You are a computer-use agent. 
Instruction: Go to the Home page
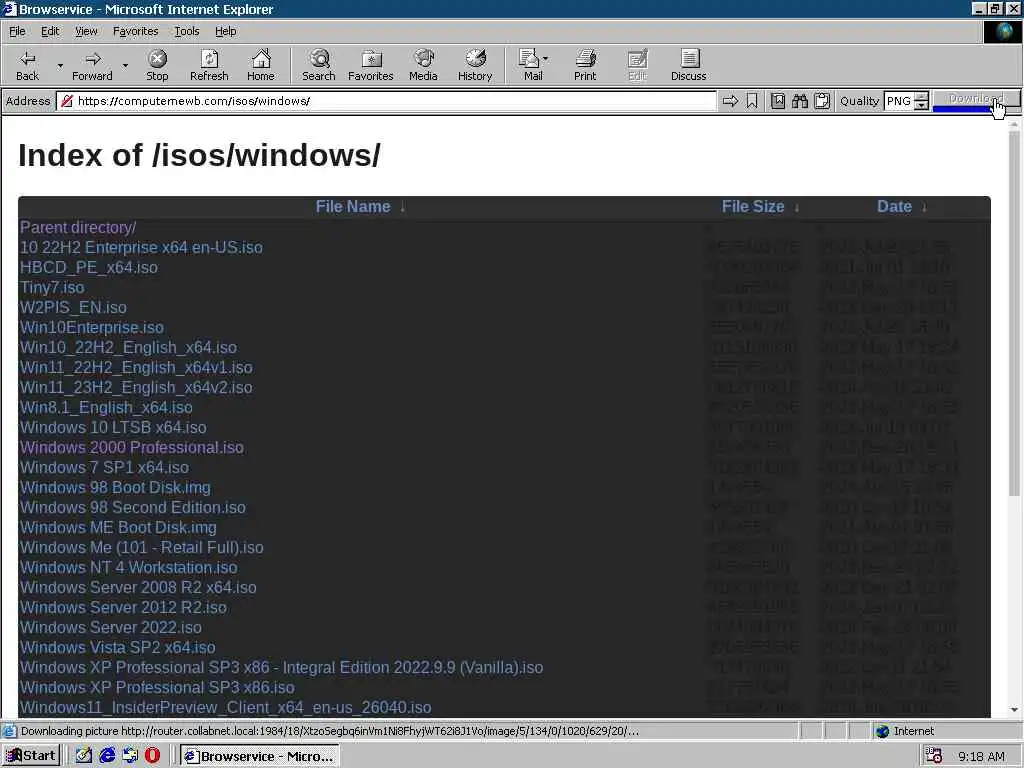tap(261, 65)
